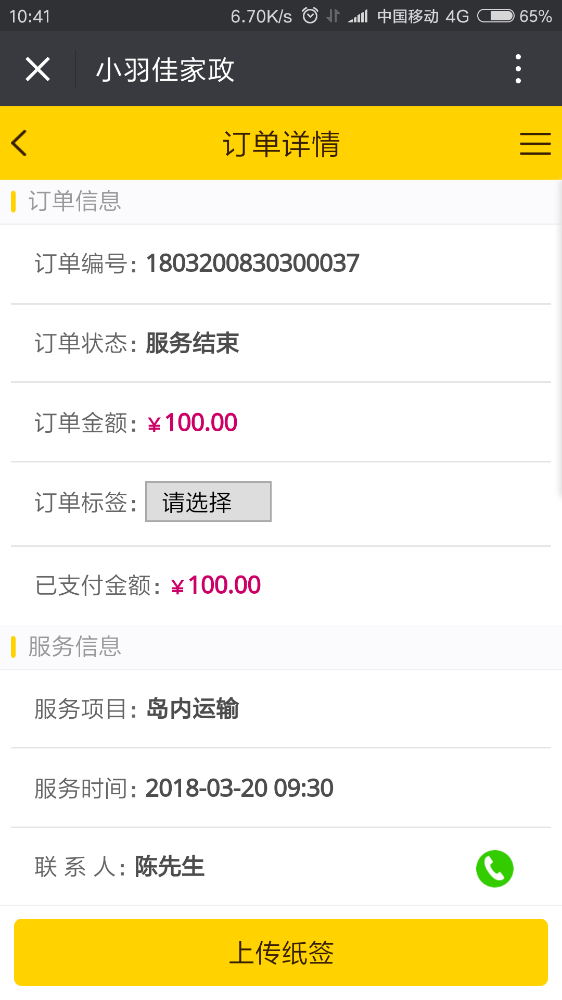Open the three-dot overflow menu
Screen dimensions: 562x1000
[518, 68]
